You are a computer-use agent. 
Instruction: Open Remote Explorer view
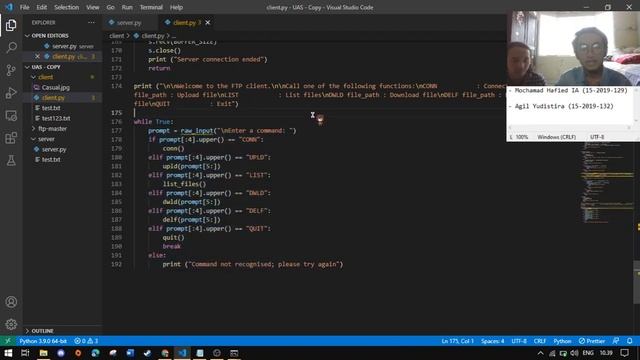tap(11, 116)
